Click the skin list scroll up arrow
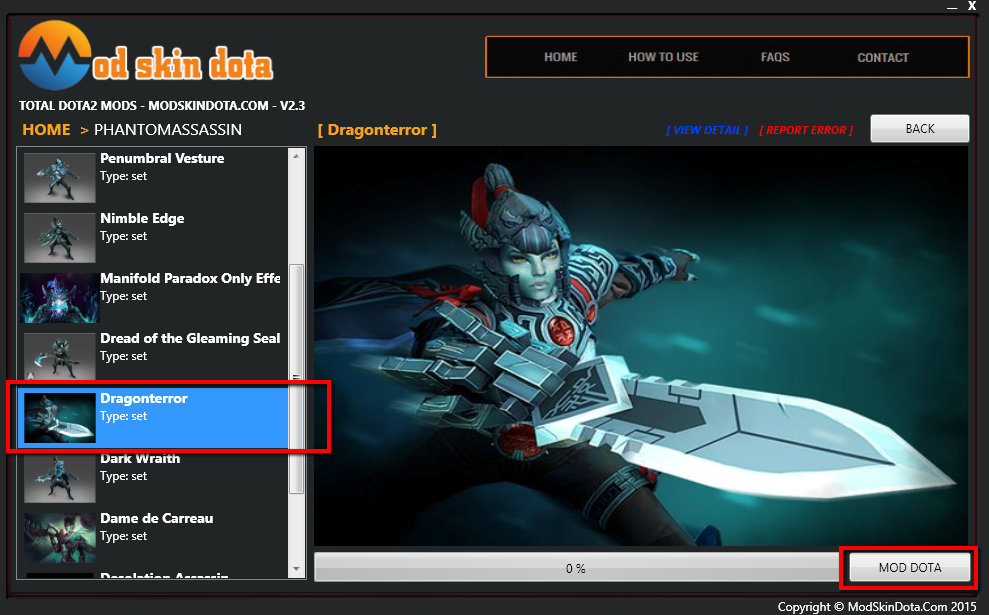Screen dimensions: 989x615 coord(296,156)
